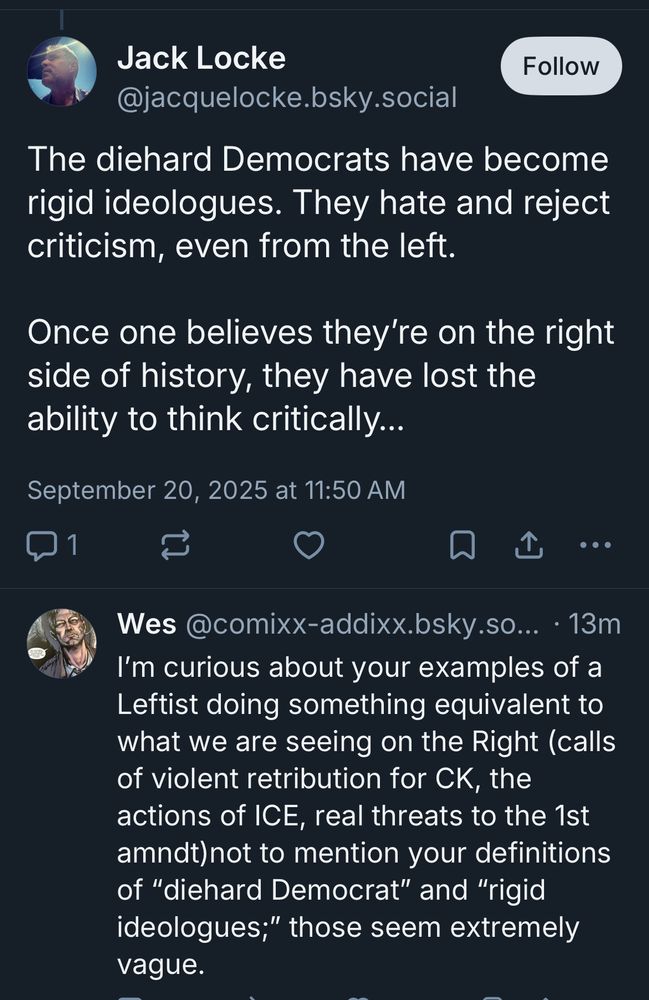The width and height of the screenshot is (649, 1000).
Task: Click the reply count number 1
Action: click(72, 546)
